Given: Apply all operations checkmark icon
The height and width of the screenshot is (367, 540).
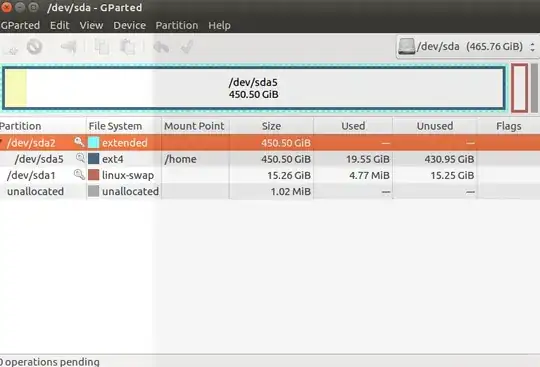Looking at the screenshot, I should tap(187, 47).
